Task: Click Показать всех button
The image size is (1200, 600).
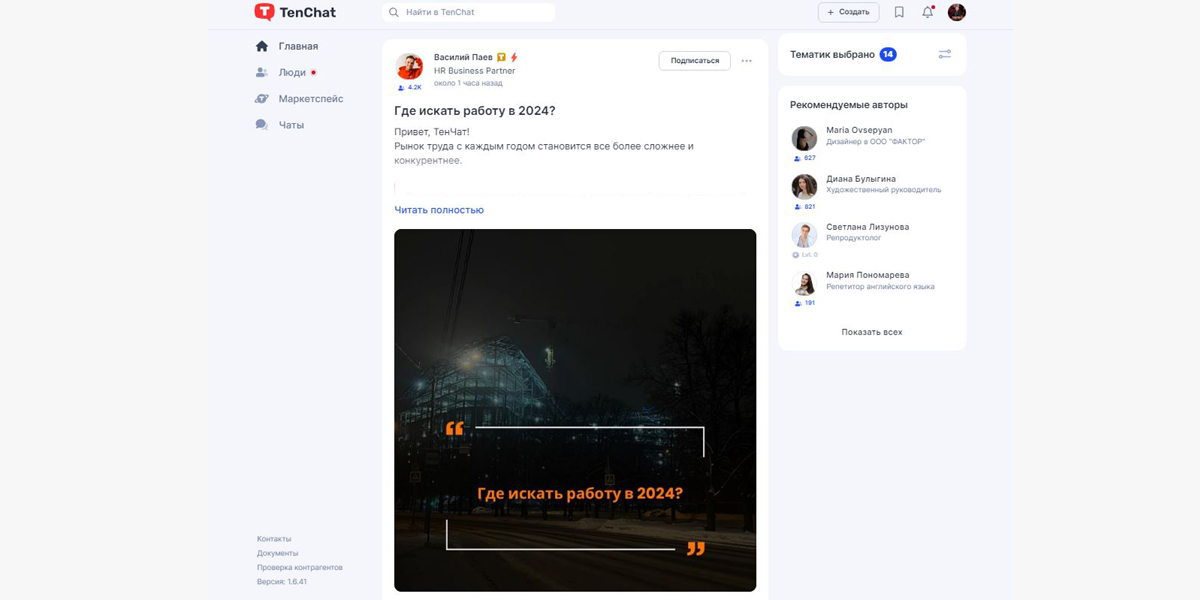Action: coord(872,332)
